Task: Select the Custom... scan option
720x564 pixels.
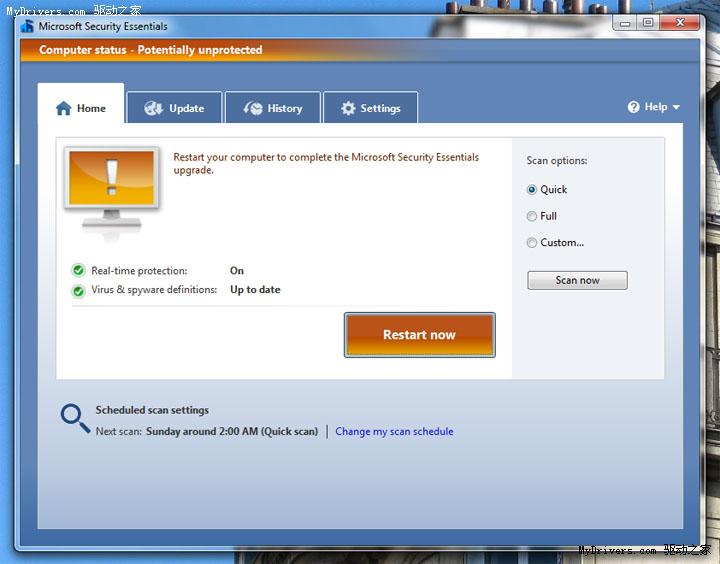Action: point(531,243)
